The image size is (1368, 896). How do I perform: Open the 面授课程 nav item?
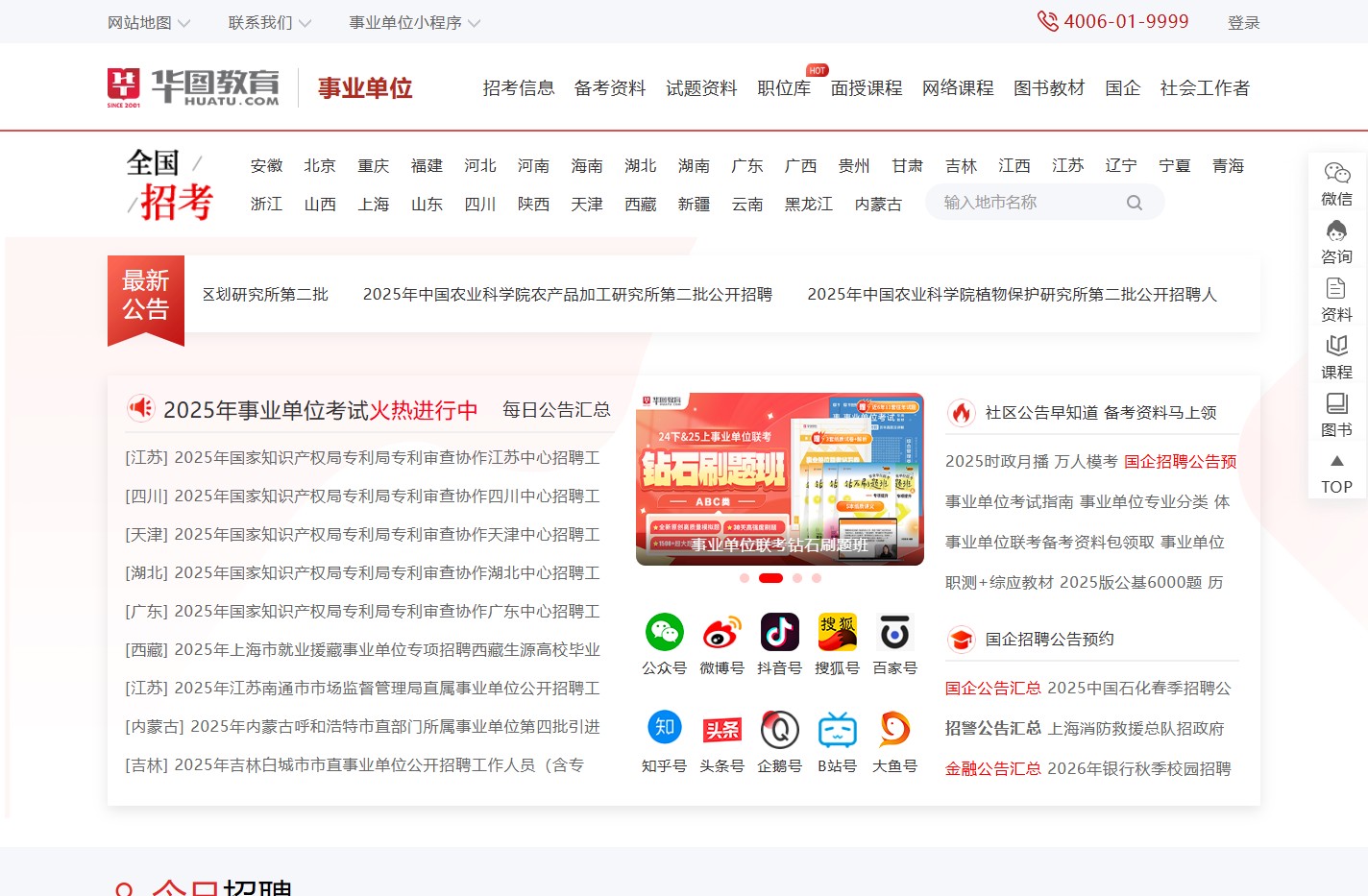867,88
